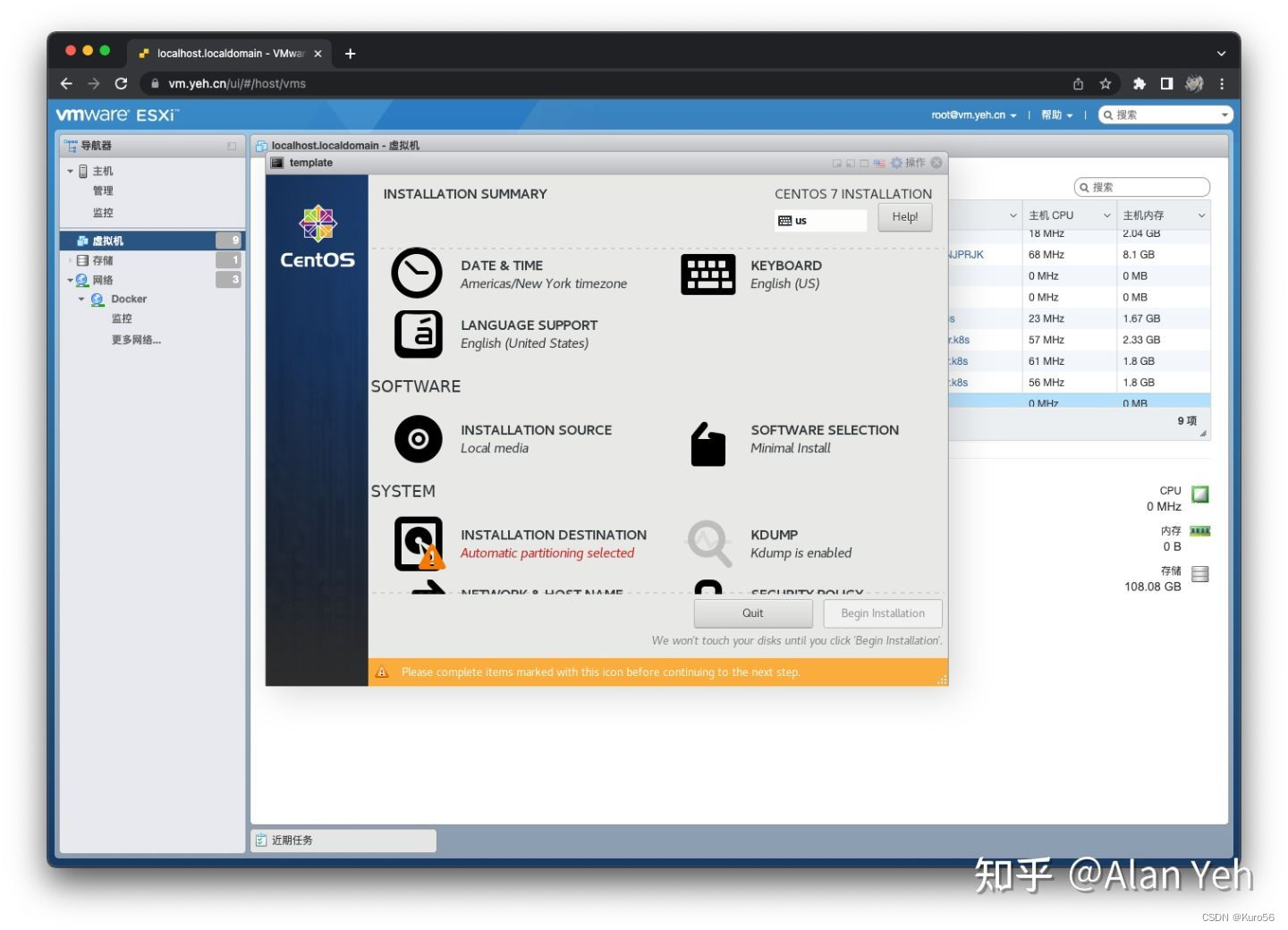Viewport: 1288px width, 930px height.
Task: Open browser extensions puzzle icon
Action: [x=1139, y=83]
